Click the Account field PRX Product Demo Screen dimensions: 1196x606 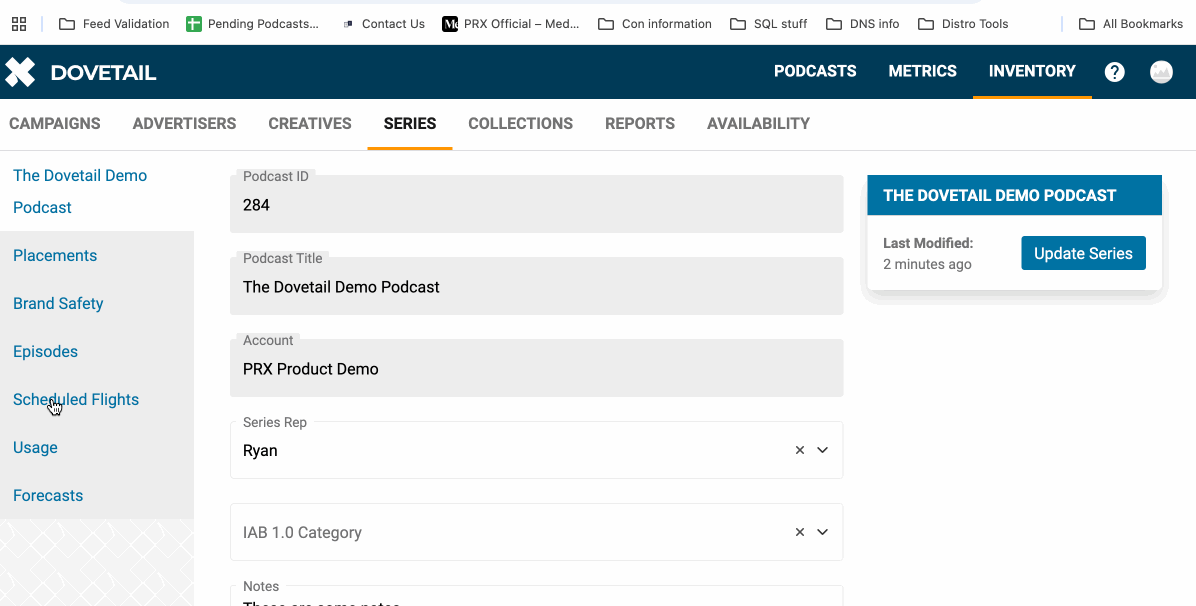point(536,368)
